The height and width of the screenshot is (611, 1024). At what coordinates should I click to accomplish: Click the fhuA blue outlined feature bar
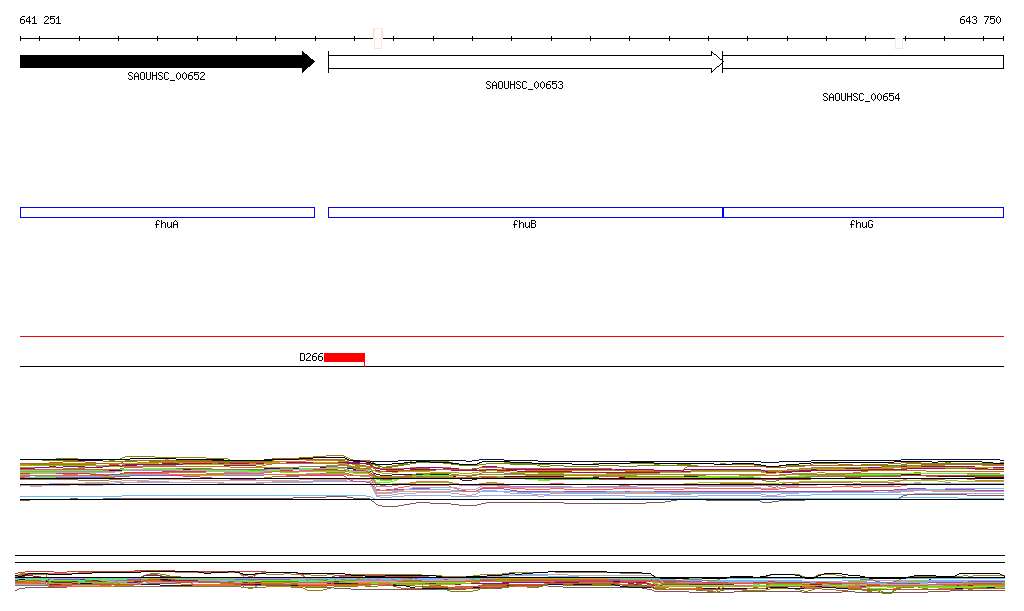pos(167,212)
